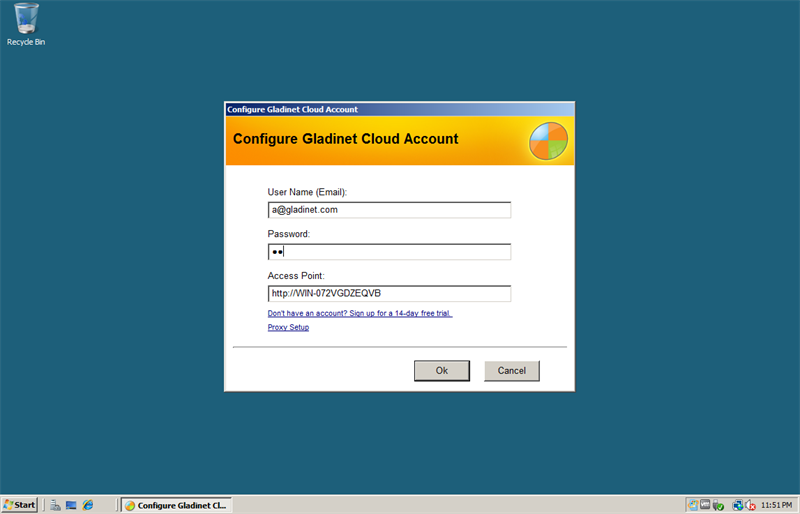This screenshot has height=514, width=800.
Task: Click the 'User Name (Email):' label
Action: click(x=307, y=192)
